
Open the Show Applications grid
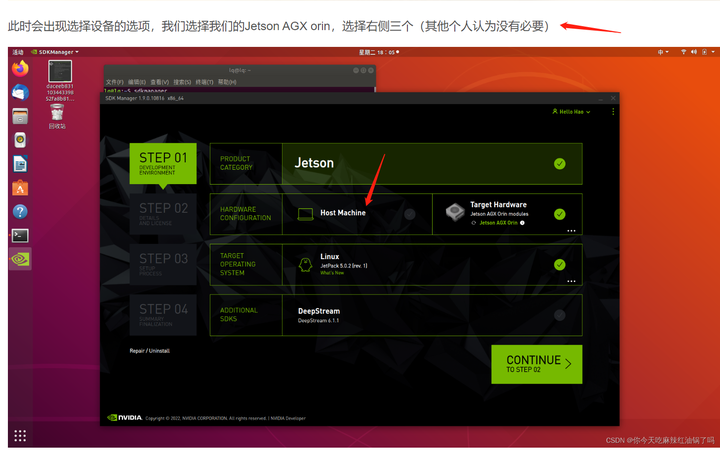coord(20,436)
